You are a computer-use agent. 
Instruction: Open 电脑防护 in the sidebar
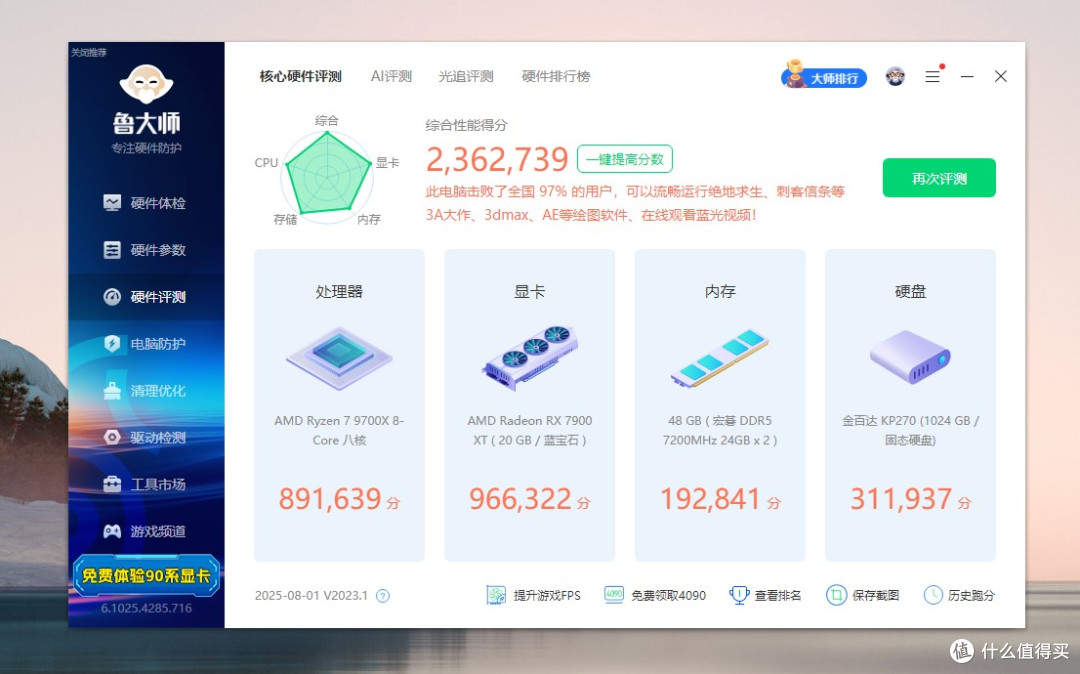[145, 344]
